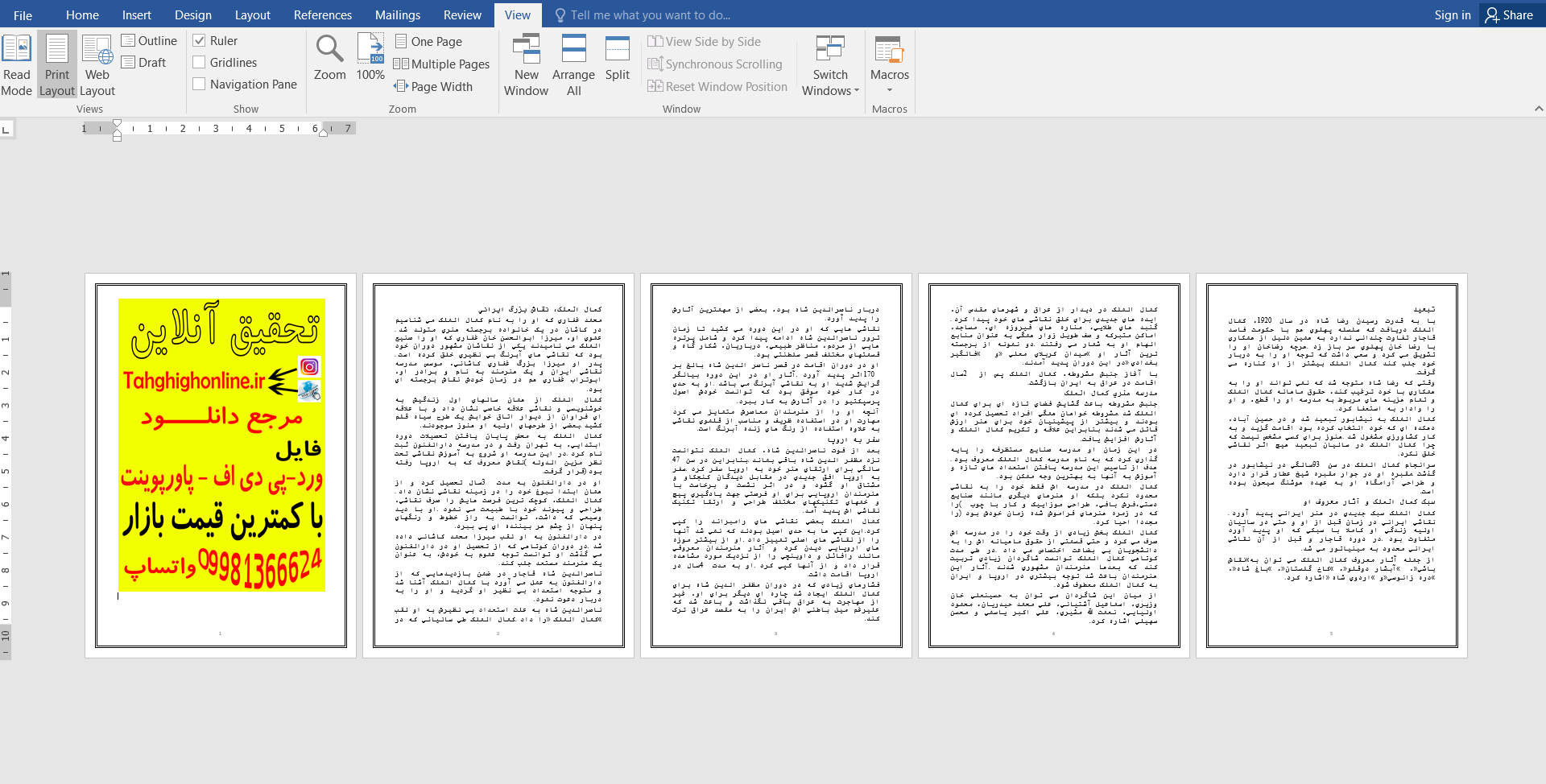Image resolution: width=1546 pixels, height=784 pixels.
Task: Click the Share button
Action: click(x=1510, y=14)
